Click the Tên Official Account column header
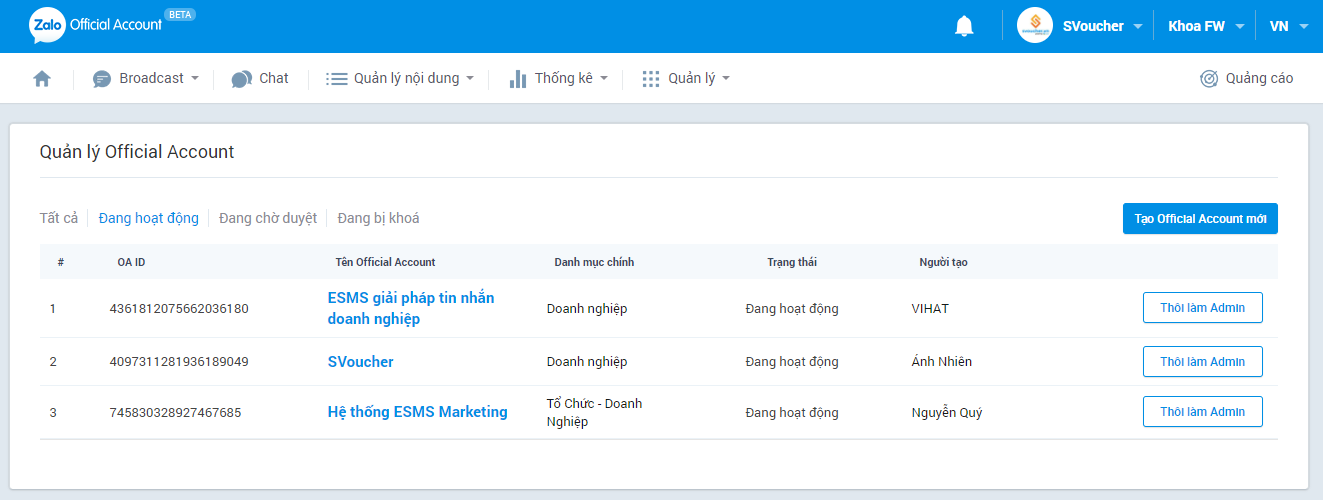The height and width of the screenshot is (500, 1323). [385, 262]
